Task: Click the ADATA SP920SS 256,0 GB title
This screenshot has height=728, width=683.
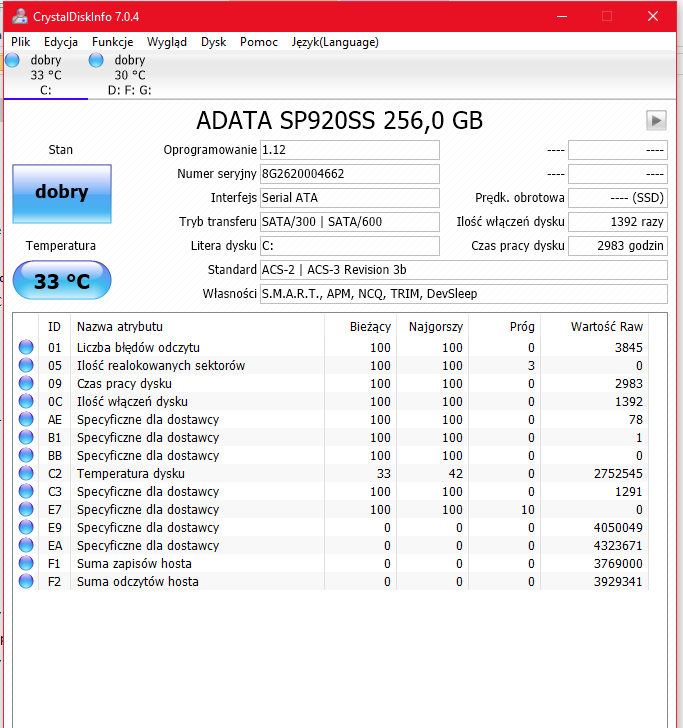Action: coord(339,121)
